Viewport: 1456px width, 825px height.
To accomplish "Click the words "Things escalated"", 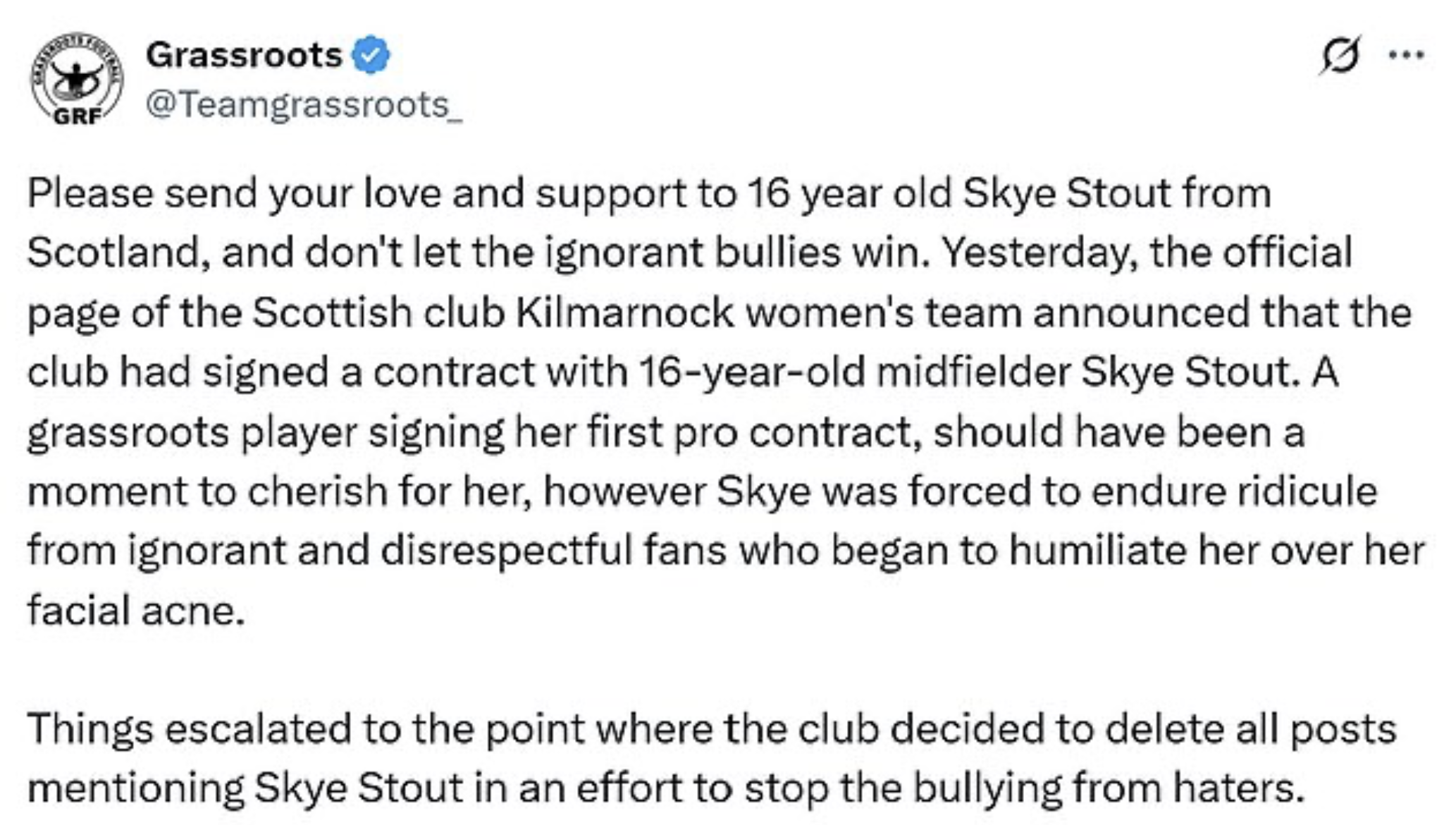I will tap(189, 728).
